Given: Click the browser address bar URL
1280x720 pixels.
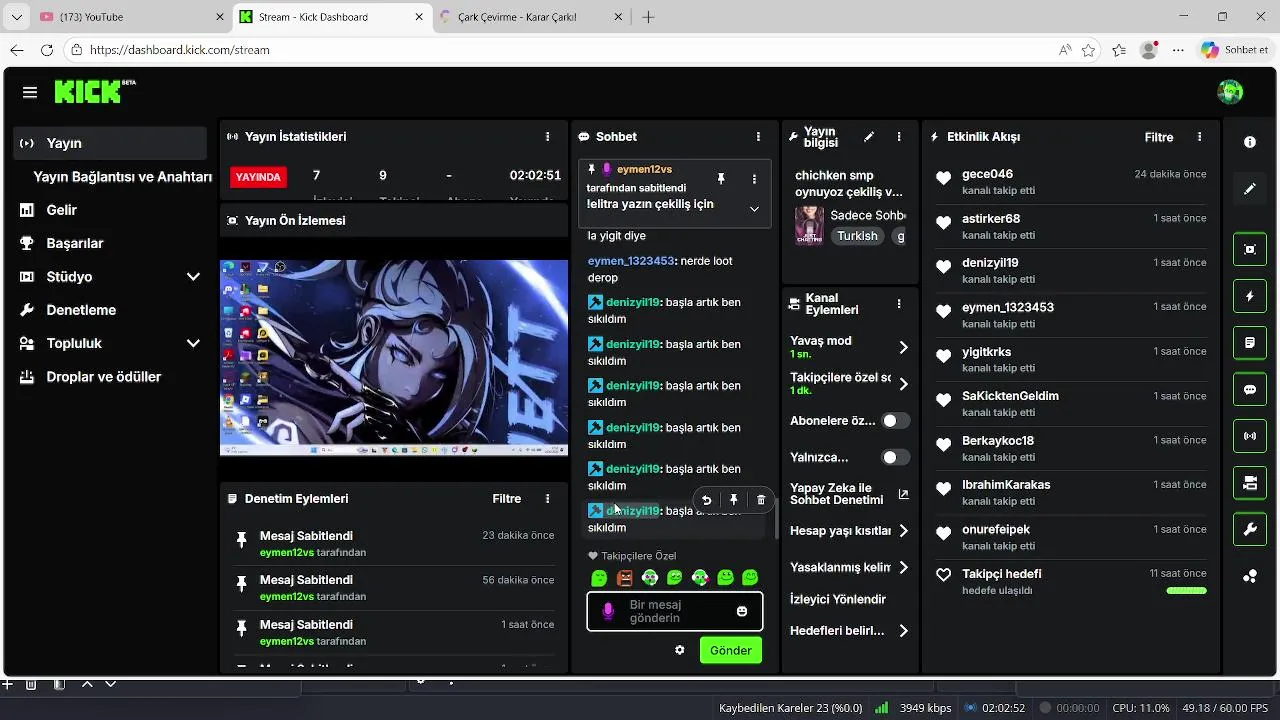Looking at the screenshot, I should (180, 50).
